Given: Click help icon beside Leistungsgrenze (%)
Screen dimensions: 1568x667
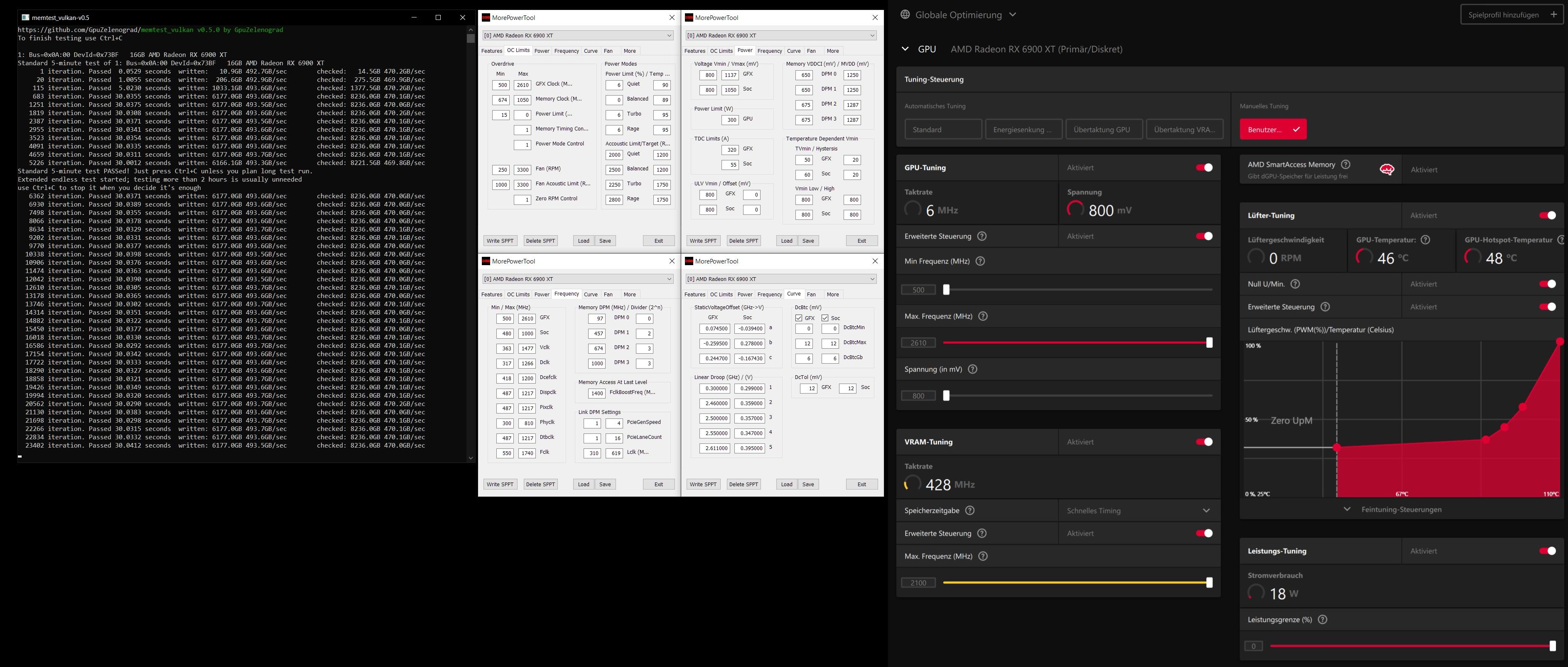Looking at the screenshot, I should pyautogui.click(x=1322, y=620).
